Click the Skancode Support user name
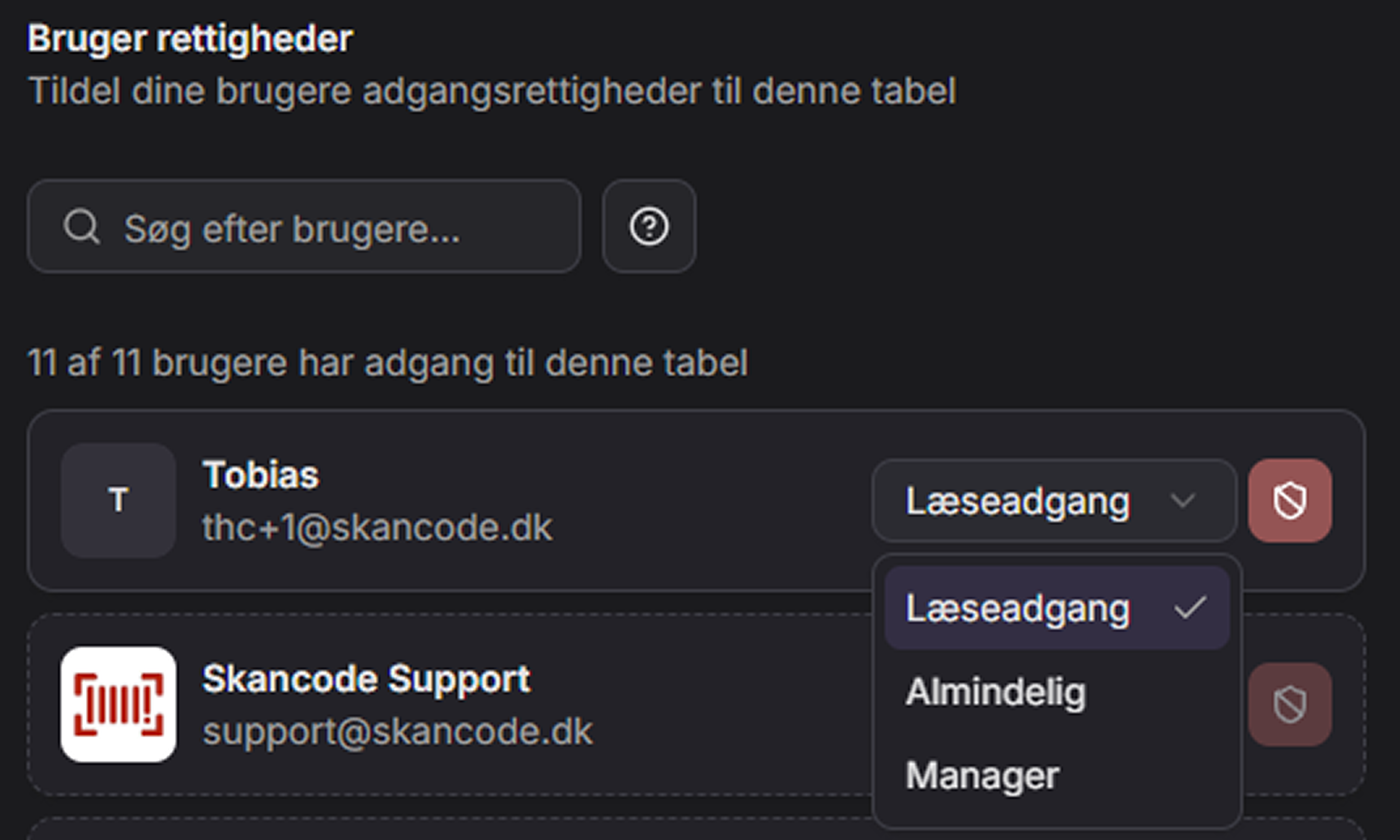The height and width of the screenshot is (840, 1400). [366, 679]
